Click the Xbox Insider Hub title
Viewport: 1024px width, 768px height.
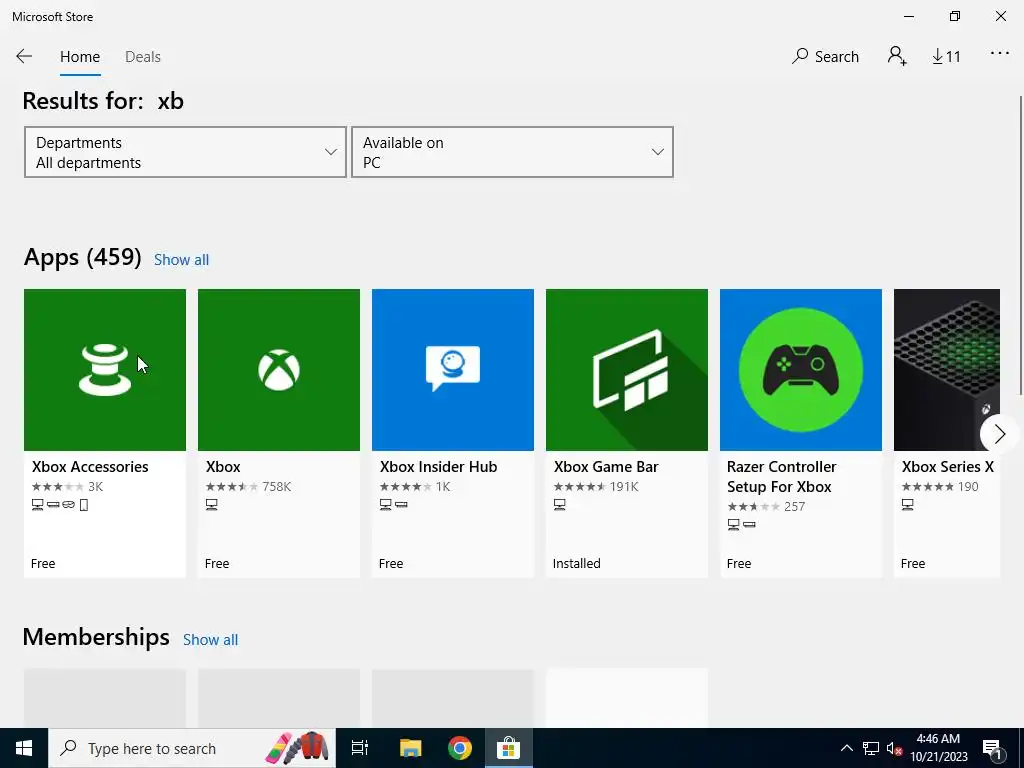pos(438,467)
